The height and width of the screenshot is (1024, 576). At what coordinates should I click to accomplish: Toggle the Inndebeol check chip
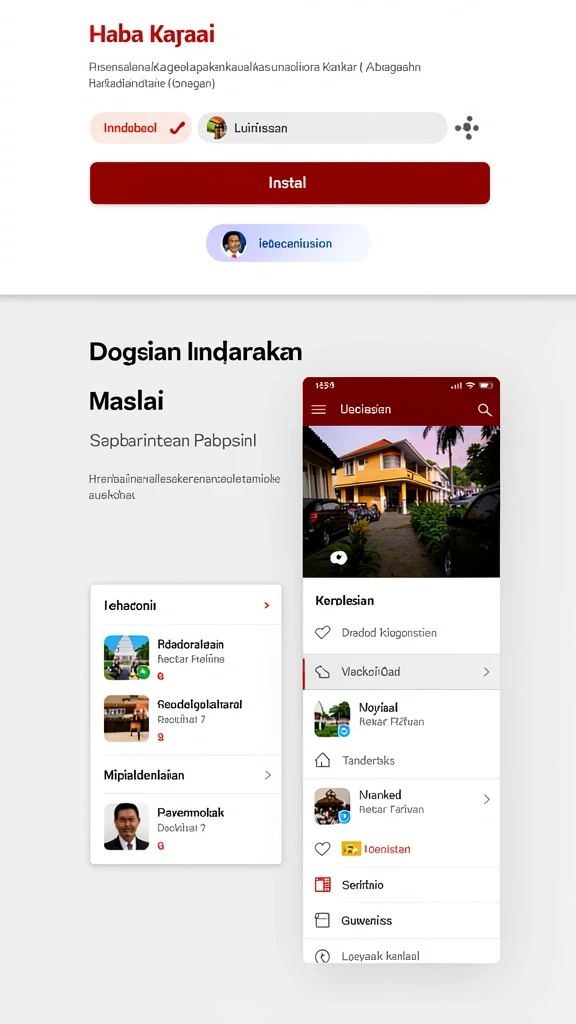140,128
